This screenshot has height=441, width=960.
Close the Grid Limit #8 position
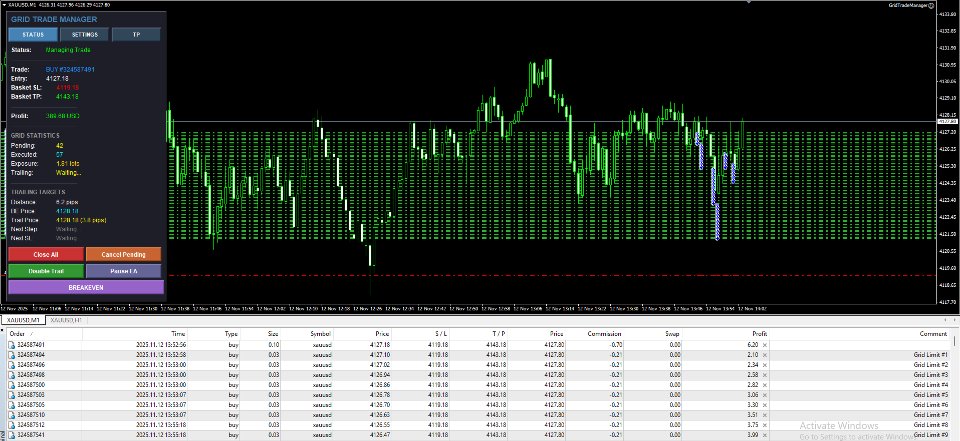click(x=765, y=424)
